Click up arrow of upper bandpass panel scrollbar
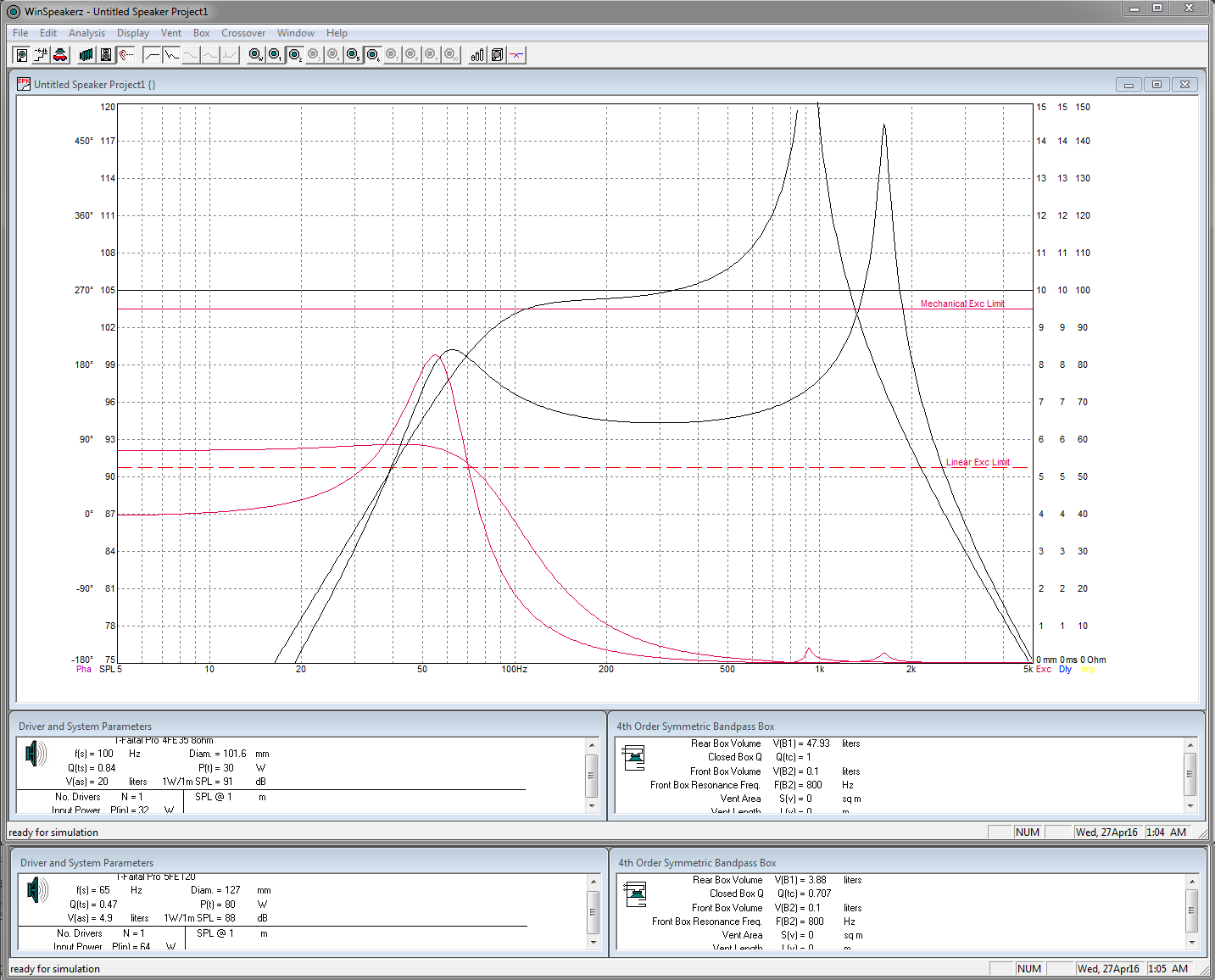Screen dimensions: 1215x980 (x=1190, y=745)
